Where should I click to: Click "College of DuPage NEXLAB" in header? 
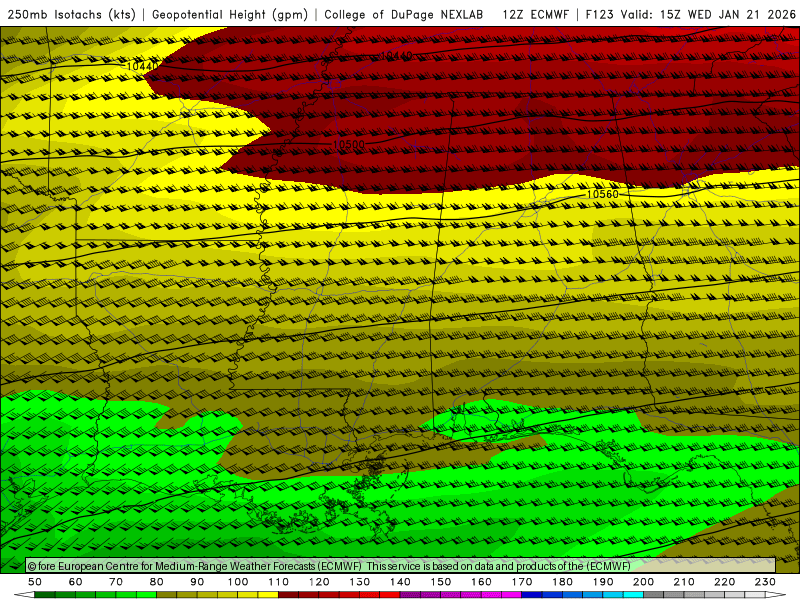click(x=404, y=15)
